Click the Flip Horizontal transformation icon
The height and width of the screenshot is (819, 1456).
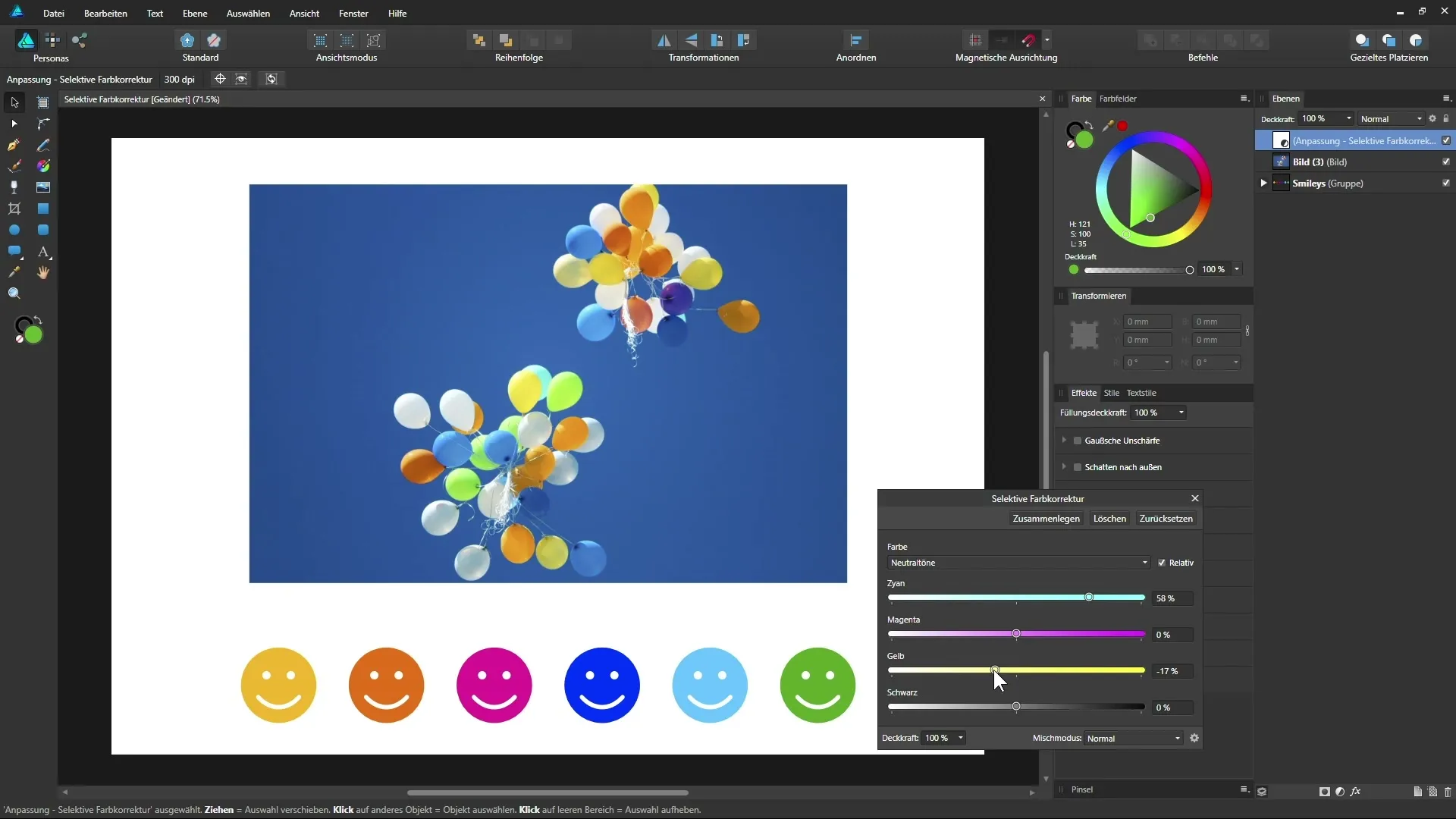(664, 40)
